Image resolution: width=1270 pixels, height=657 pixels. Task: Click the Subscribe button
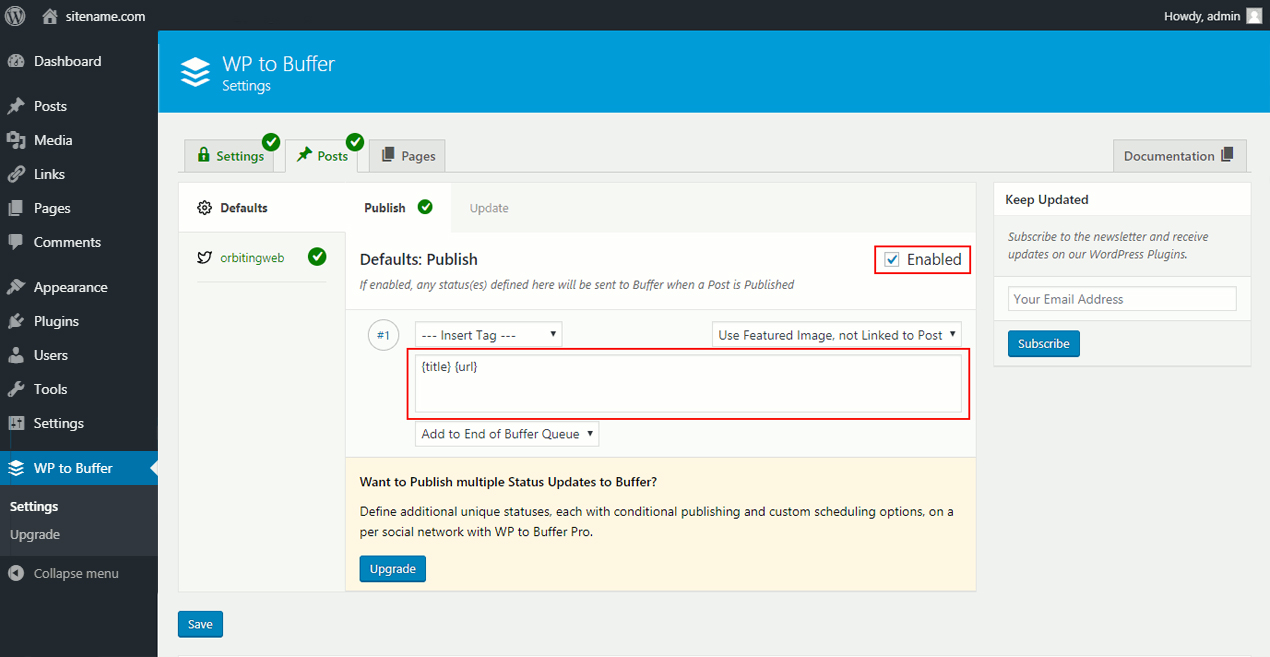[x=1044, y=343]
